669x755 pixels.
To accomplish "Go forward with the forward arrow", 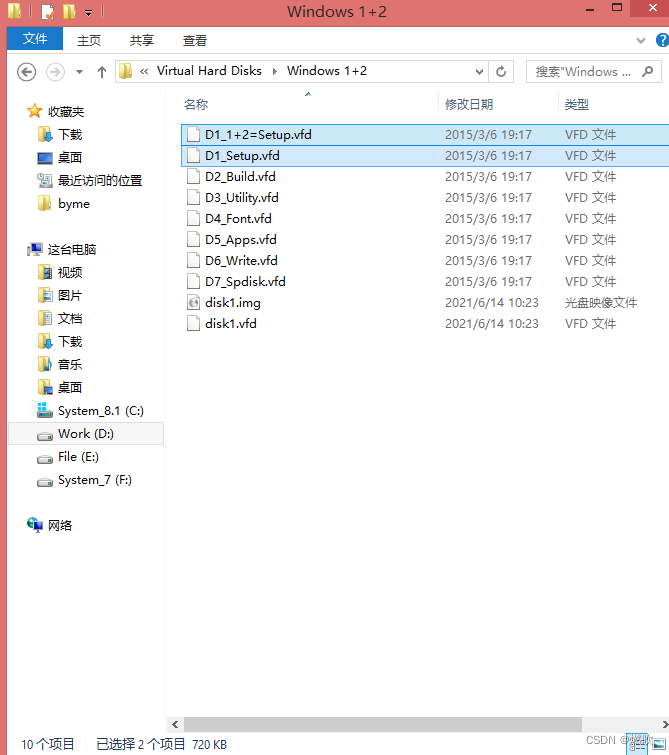I will [x=55, y=72].
